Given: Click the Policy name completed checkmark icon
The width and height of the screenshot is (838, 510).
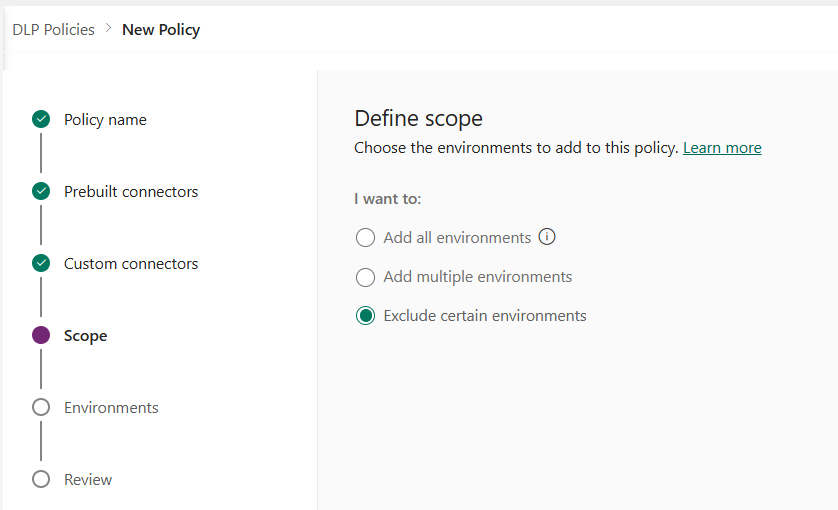Looking at the screenshot, I should (x=41, y=120).
